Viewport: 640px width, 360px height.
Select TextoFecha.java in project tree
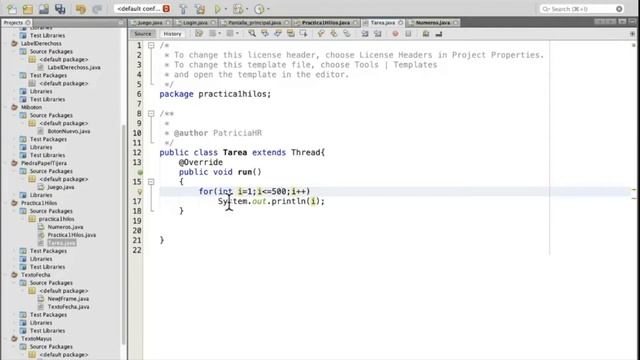[x=68, y=307]
